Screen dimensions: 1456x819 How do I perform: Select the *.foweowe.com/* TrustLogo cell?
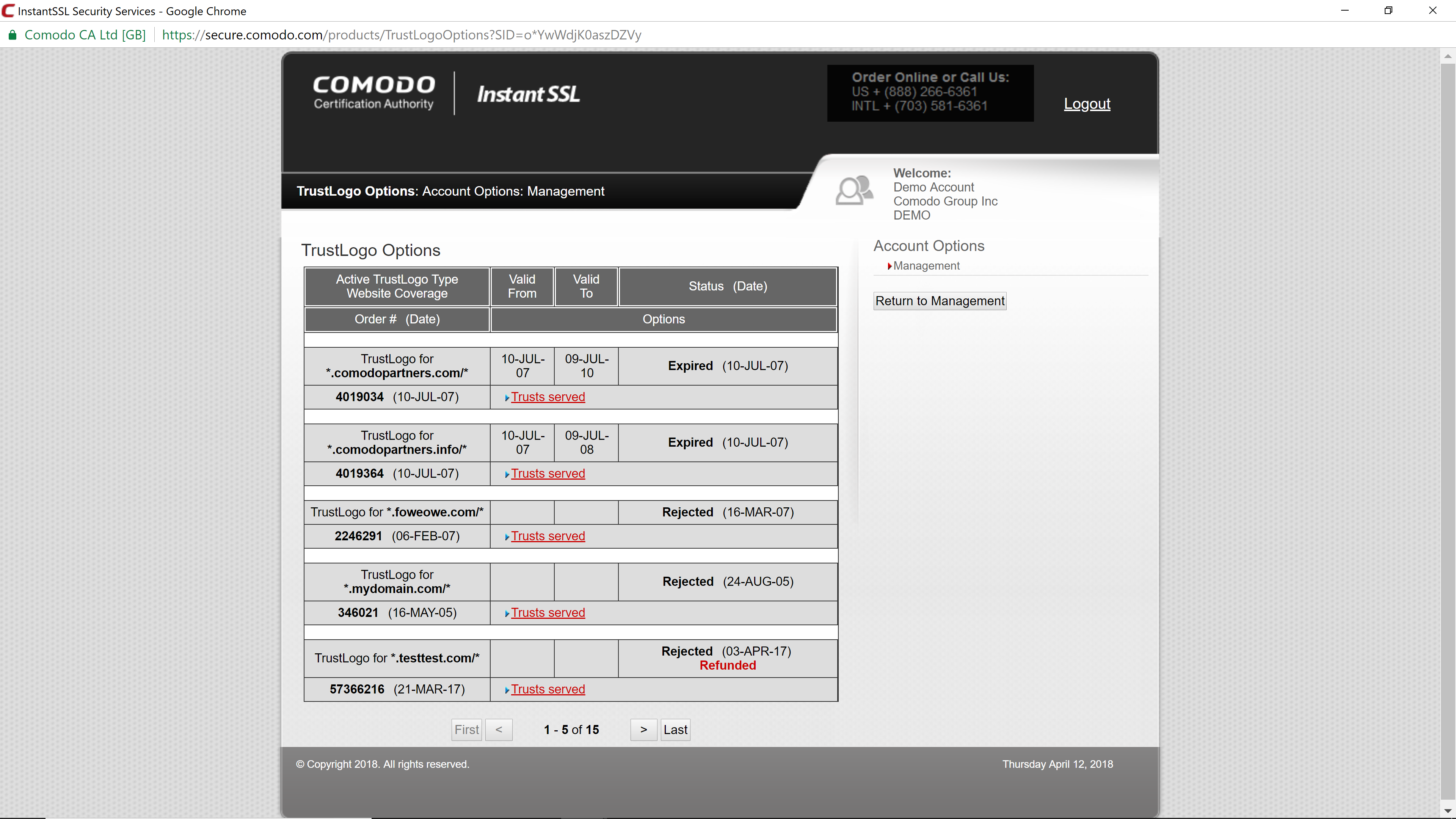(x=397, y=512)
